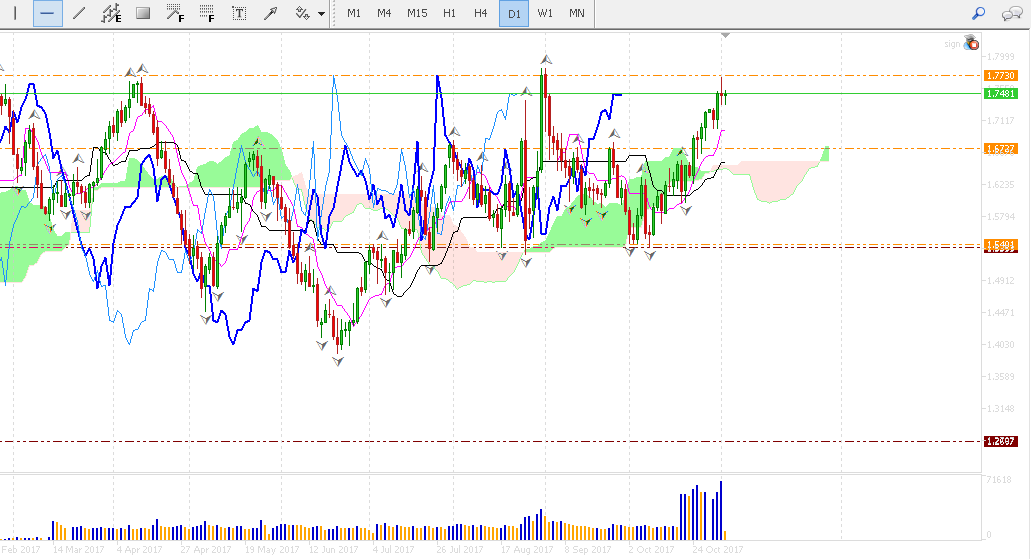Open the shapes and arrows dropdown arrow
Viewport: 1031px width, 559px height.
pyautogui.click(x=321, y=13)
